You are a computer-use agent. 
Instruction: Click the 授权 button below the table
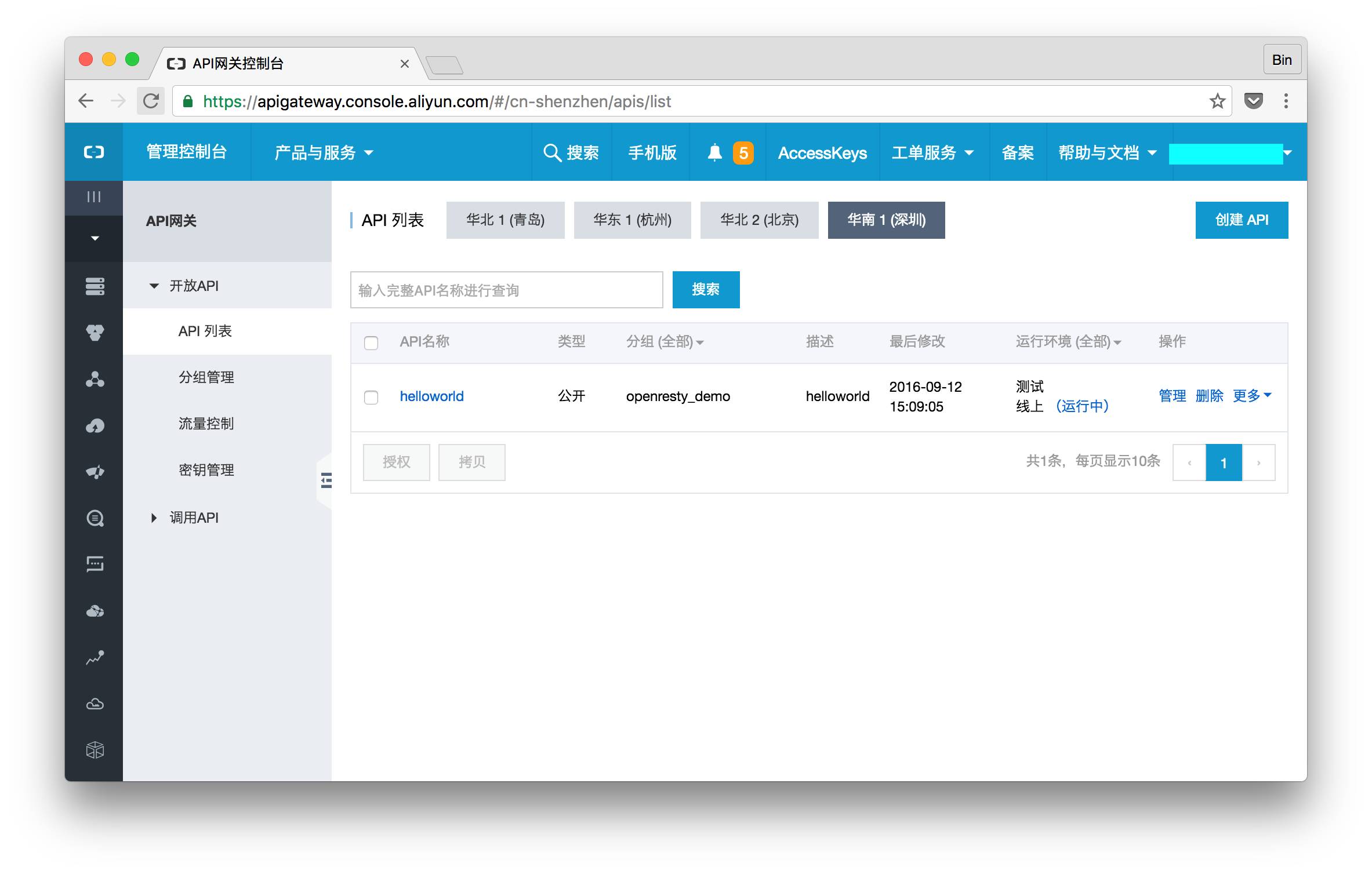coord(397,462)
